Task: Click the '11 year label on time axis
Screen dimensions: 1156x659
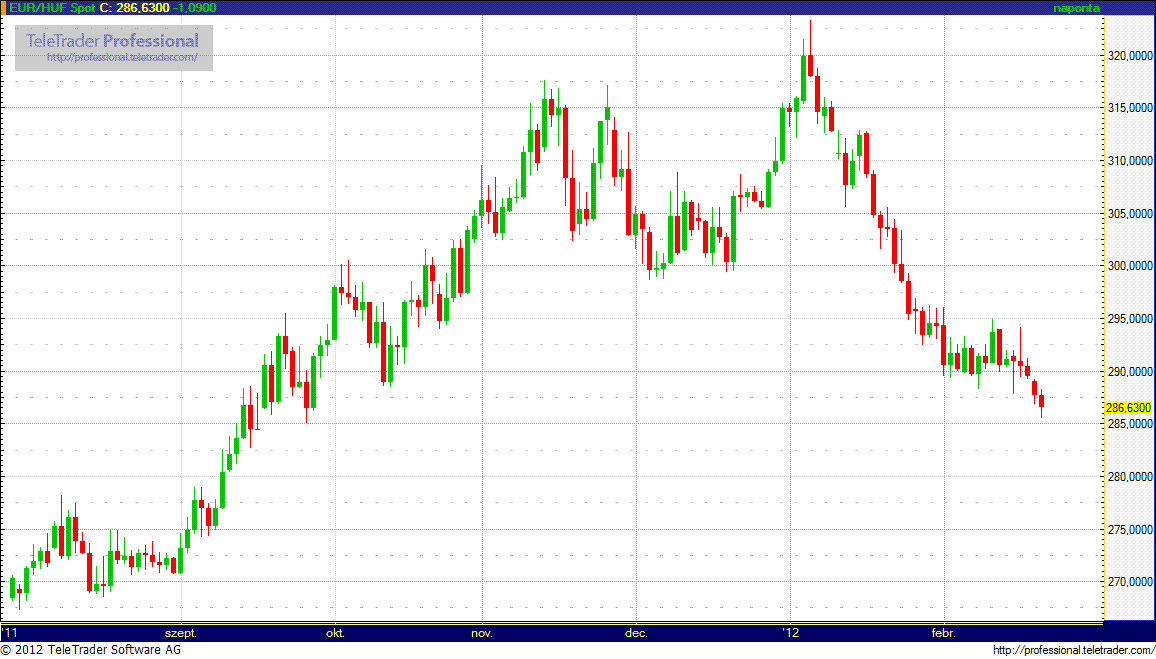Action: (x=10, y=632)
